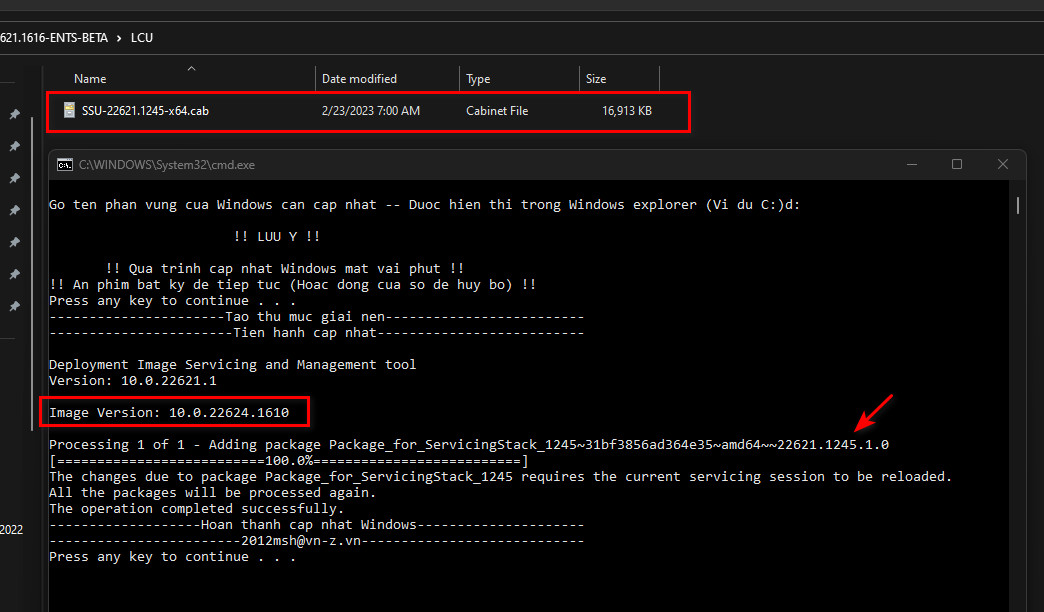Screen dimensions: 1044x612
Task: Open the LCU breadcrumb folder in address bar
Action: [x=142, y=38]
